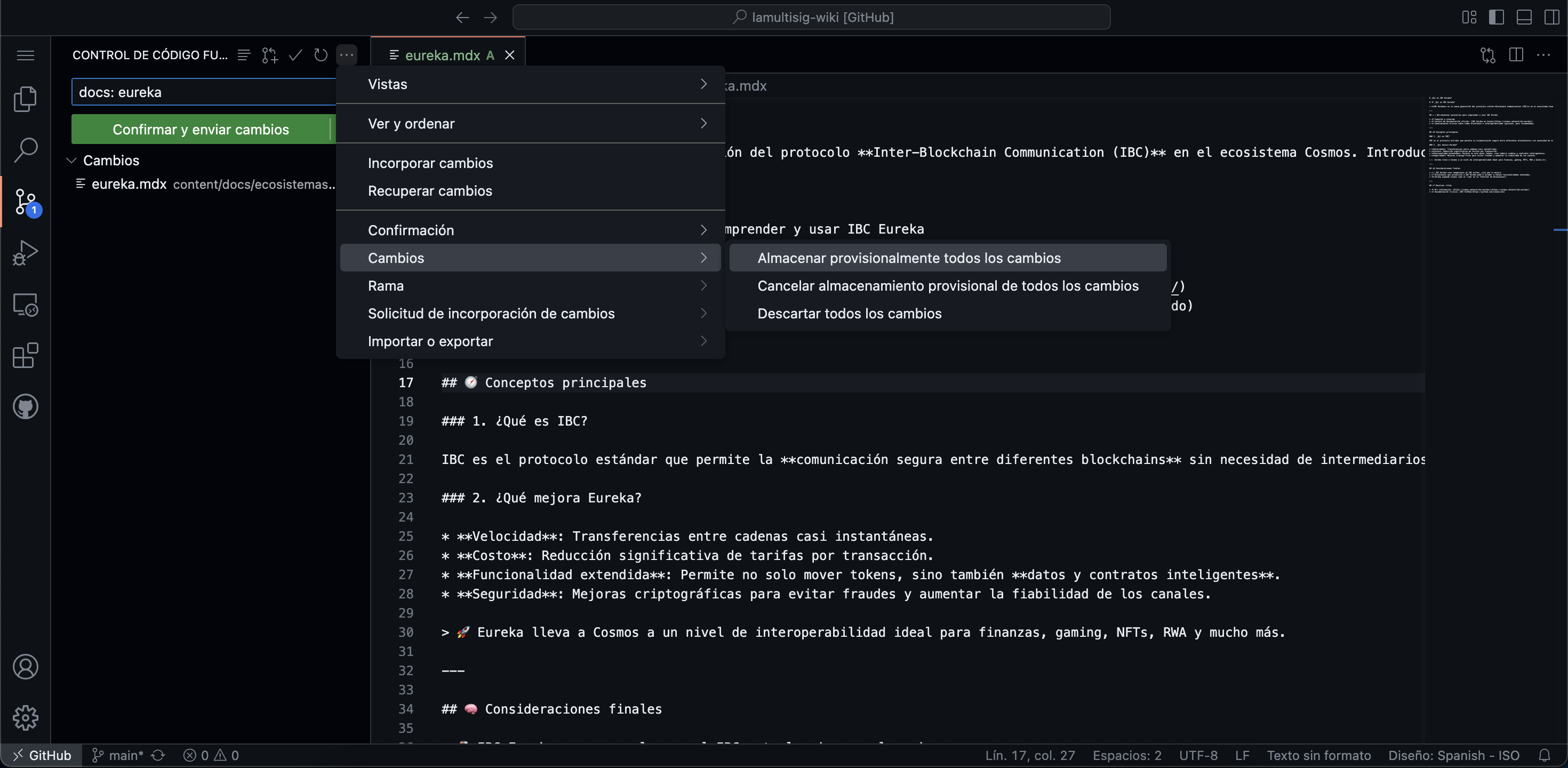Click UTF-8 encoding in status bar
This screenshot has width=1568, height=768.
click(x=1198, y=755)
